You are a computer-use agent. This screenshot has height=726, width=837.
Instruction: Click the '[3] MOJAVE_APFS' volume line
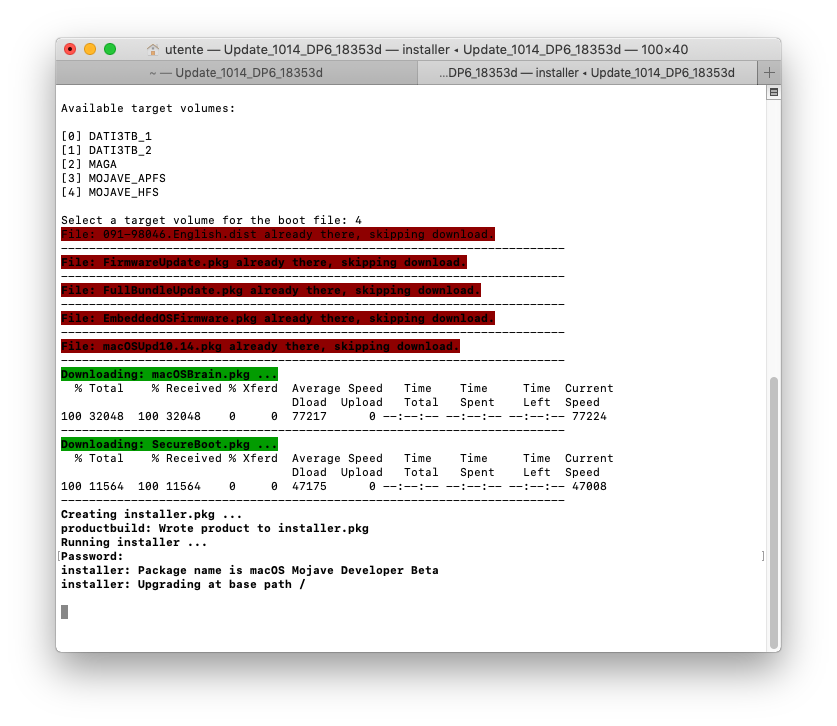[x=113, y=178]
